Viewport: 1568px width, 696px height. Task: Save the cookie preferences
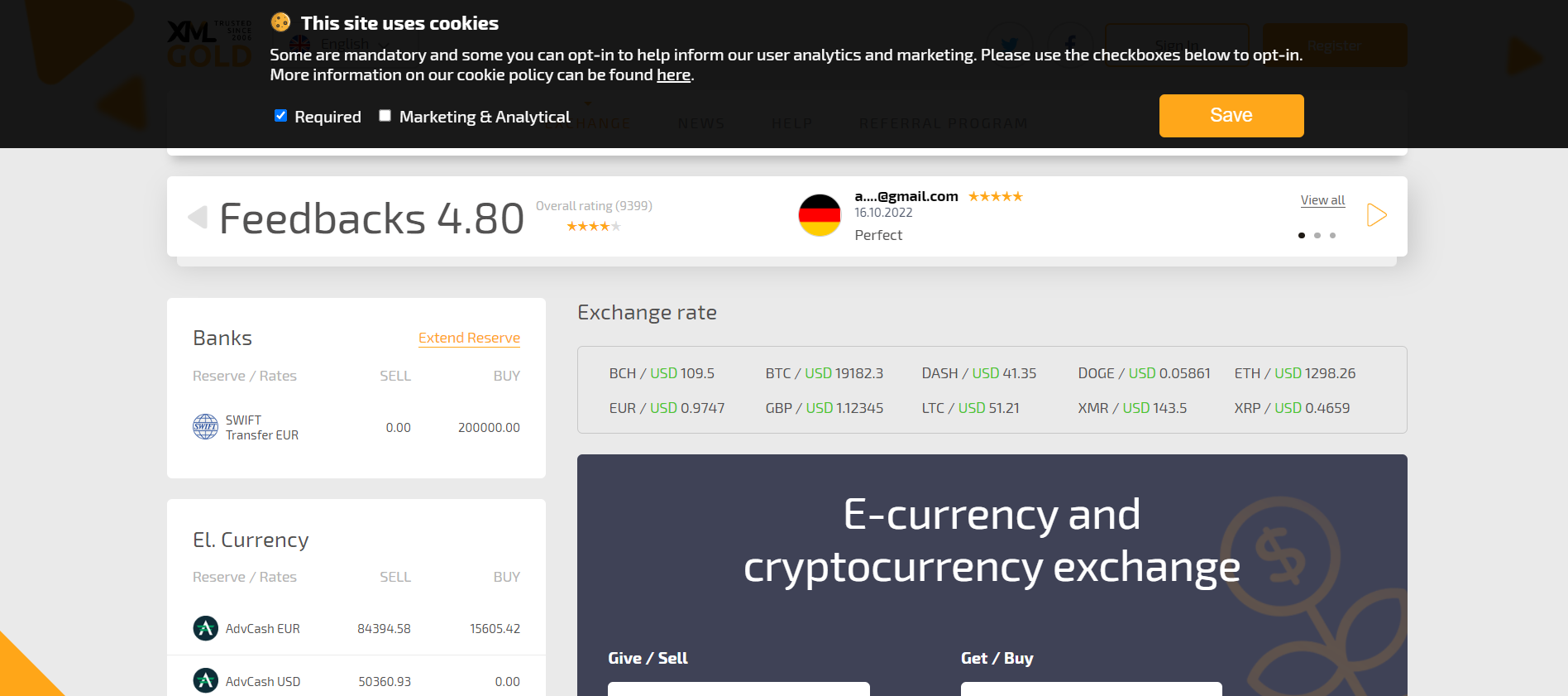click(x=1231, y=116)
